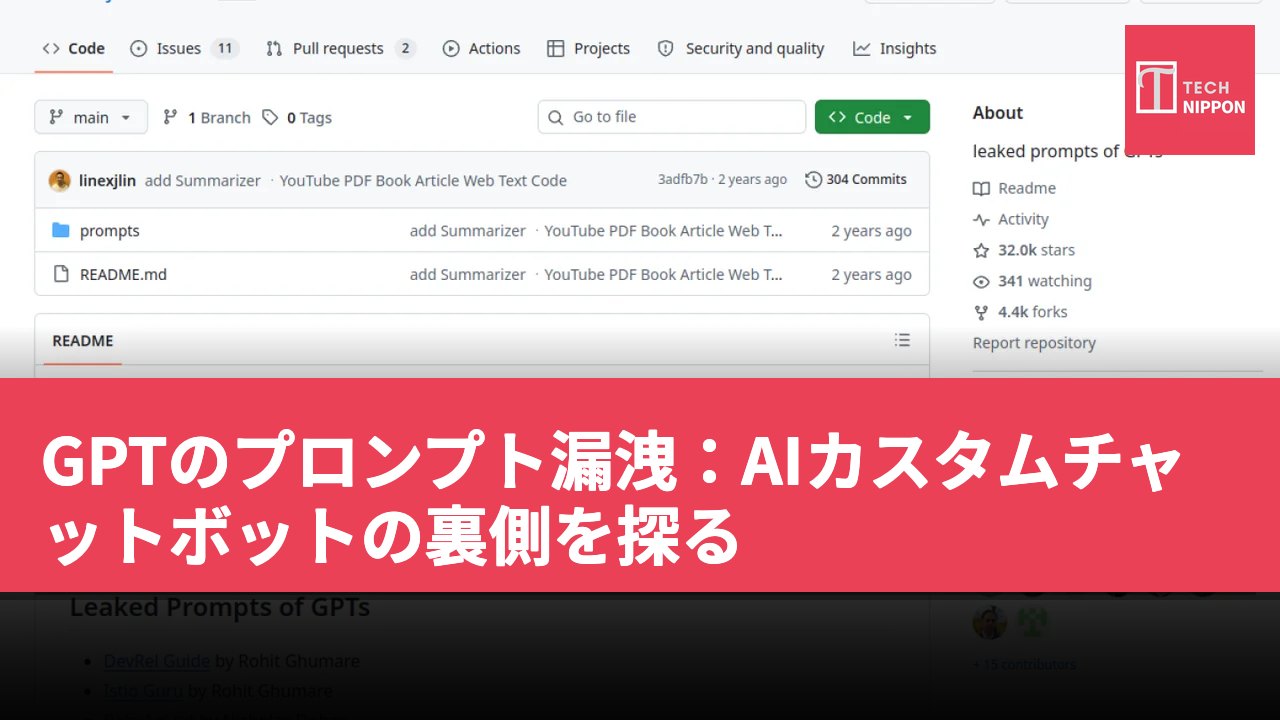This screenshot has height=720, width=1280.
Task: Click the Projects table icon
Action: click(x=556, y=48)
